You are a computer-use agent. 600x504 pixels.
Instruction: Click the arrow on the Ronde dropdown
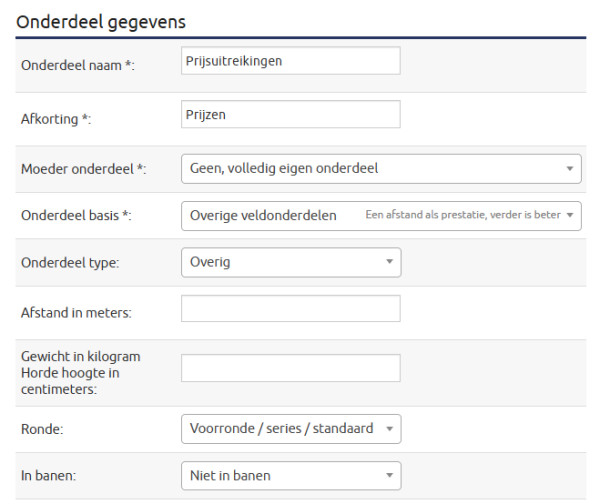pyautogui.click(x=389, y=428)
